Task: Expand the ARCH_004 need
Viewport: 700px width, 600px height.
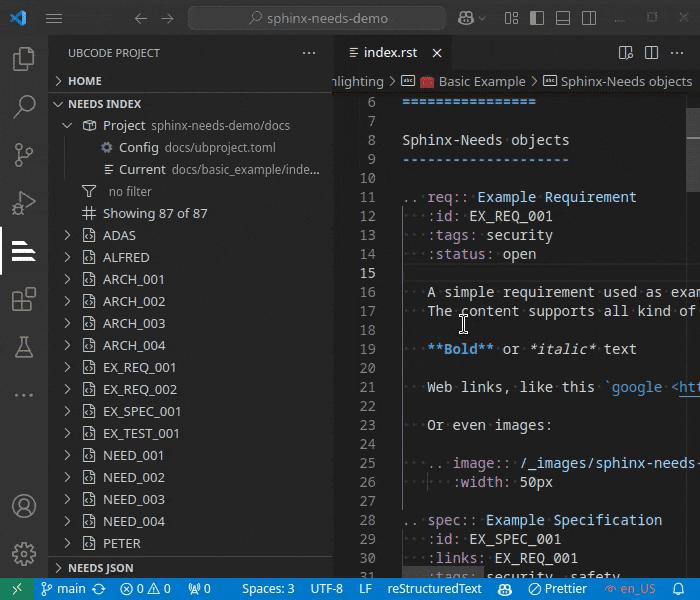Action: click(67, 346)
